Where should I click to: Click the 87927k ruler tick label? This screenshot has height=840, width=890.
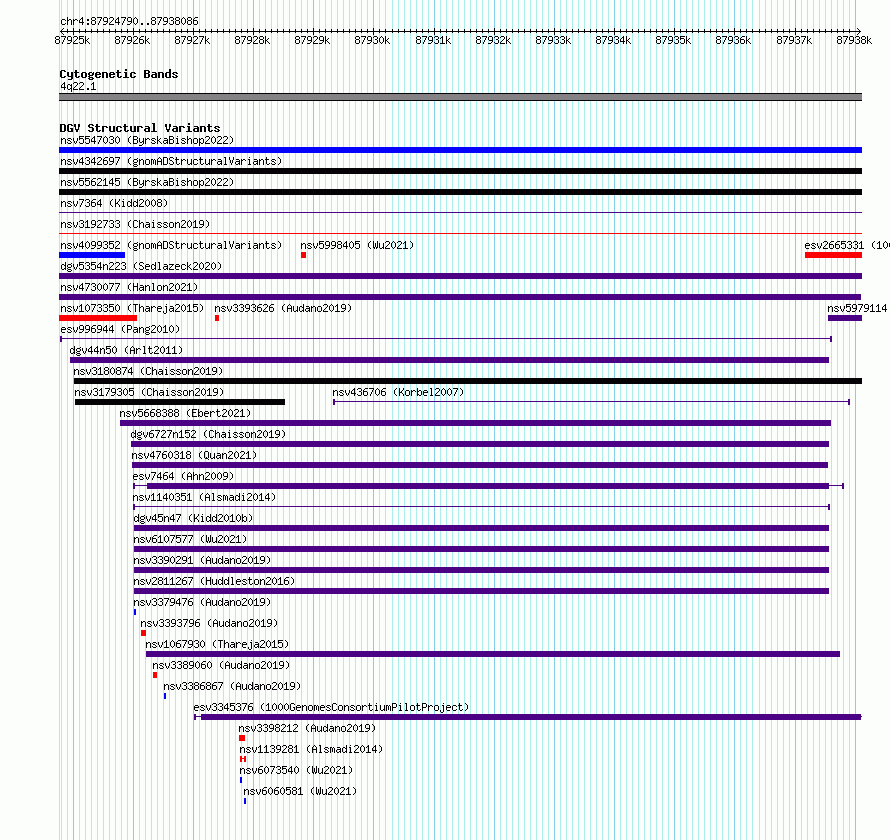192,40
